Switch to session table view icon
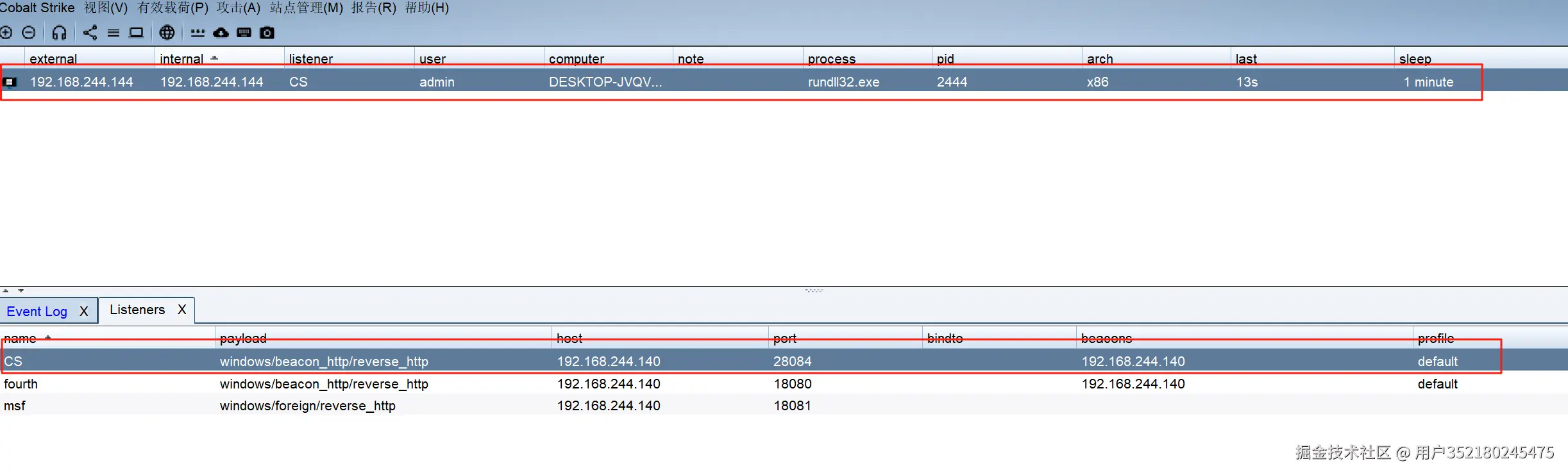Image resolution: width=1568 pixels, height=475 pixels. [114, 33]
